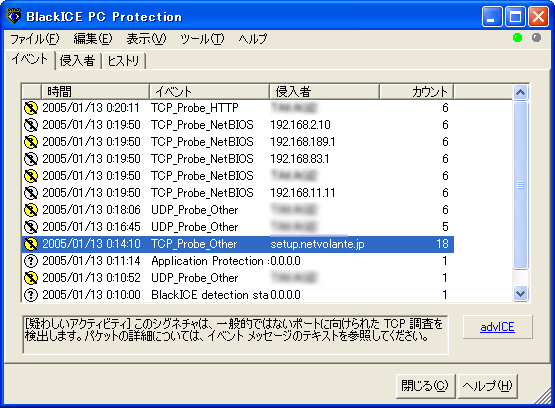This screenshot has width=555, height=408.
Task: Open the 編集(E) menu
Action: (x=93, y=39)
